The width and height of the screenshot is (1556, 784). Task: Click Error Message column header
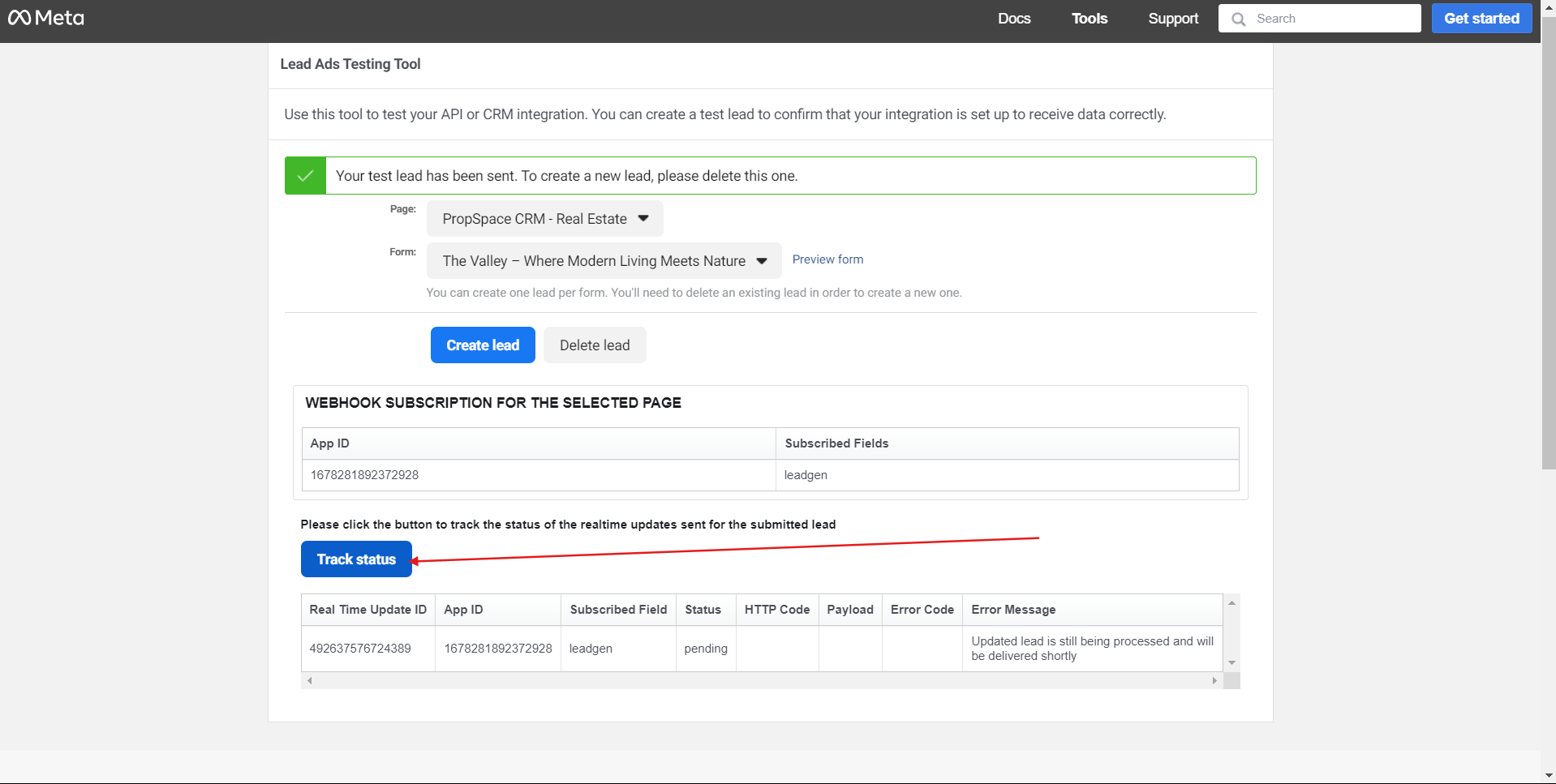coord(1092,610)
